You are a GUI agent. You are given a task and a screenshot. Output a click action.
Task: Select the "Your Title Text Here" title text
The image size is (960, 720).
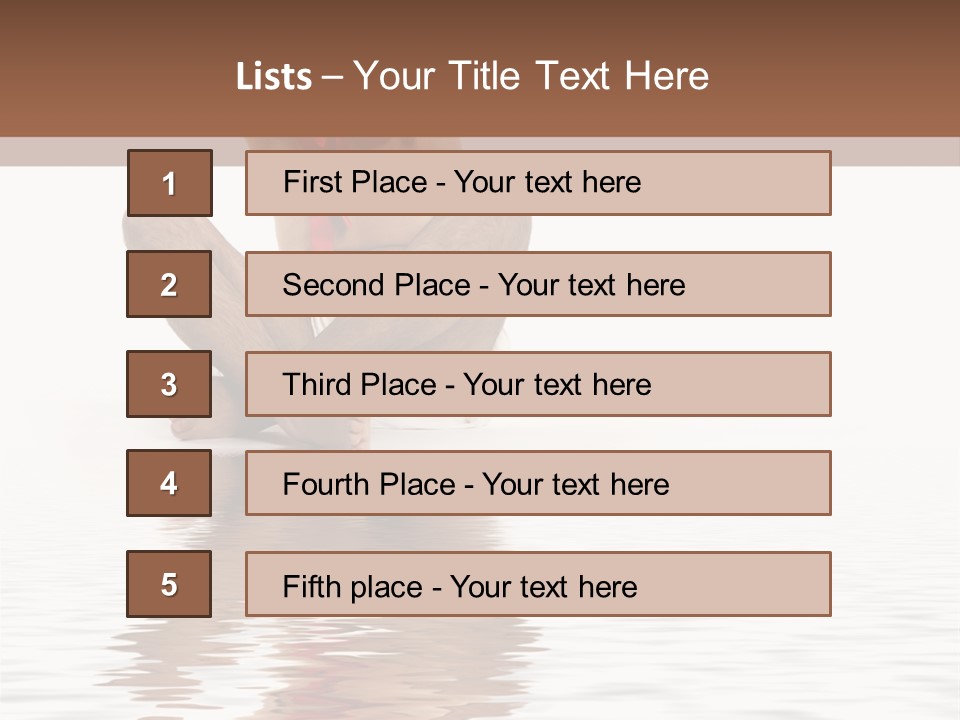(x=531, y=76)
